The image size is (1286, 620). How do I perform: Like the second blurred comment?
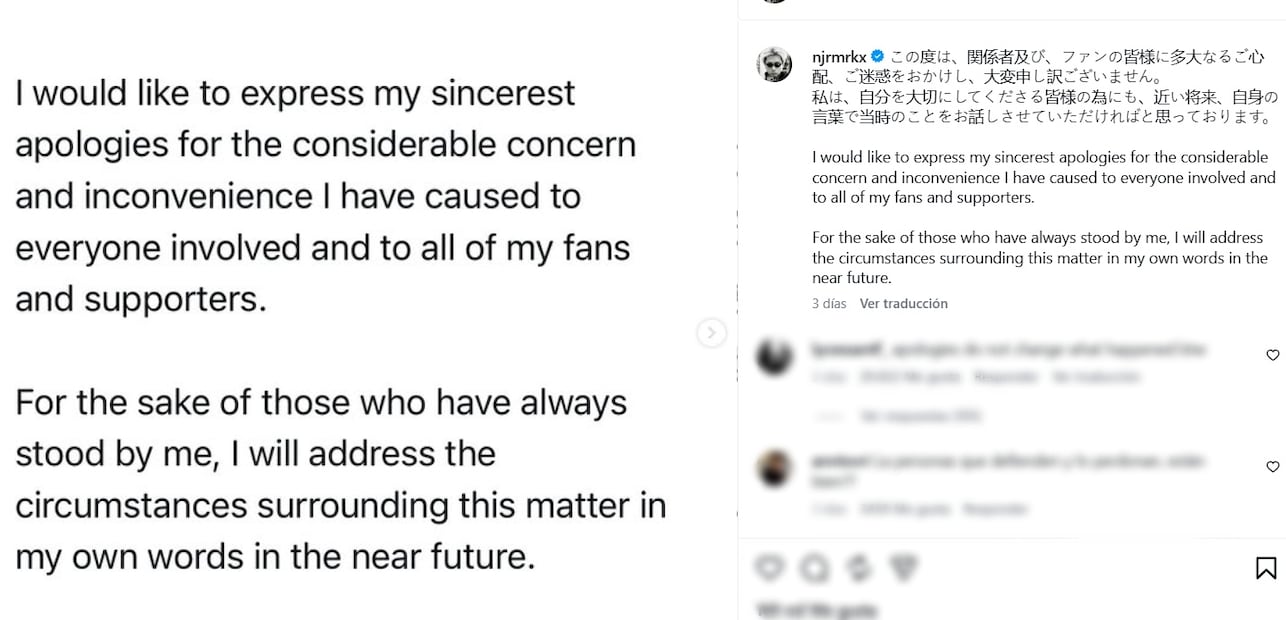(x=1273, y=466)
